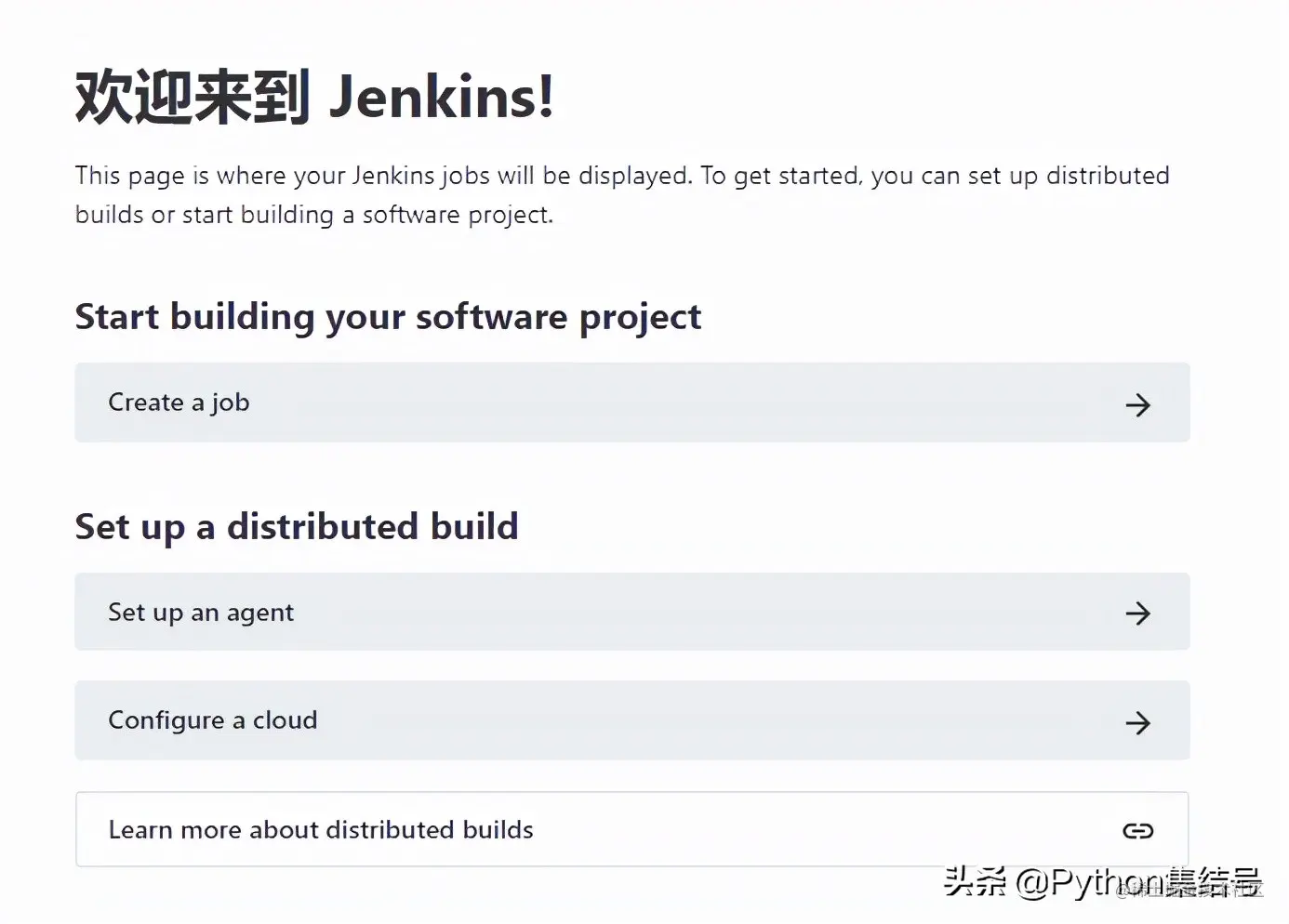This screenshot has height=924, width=1289.
Task: Click the Set up a distributed build heading
Action: click(x=297, y=526)
